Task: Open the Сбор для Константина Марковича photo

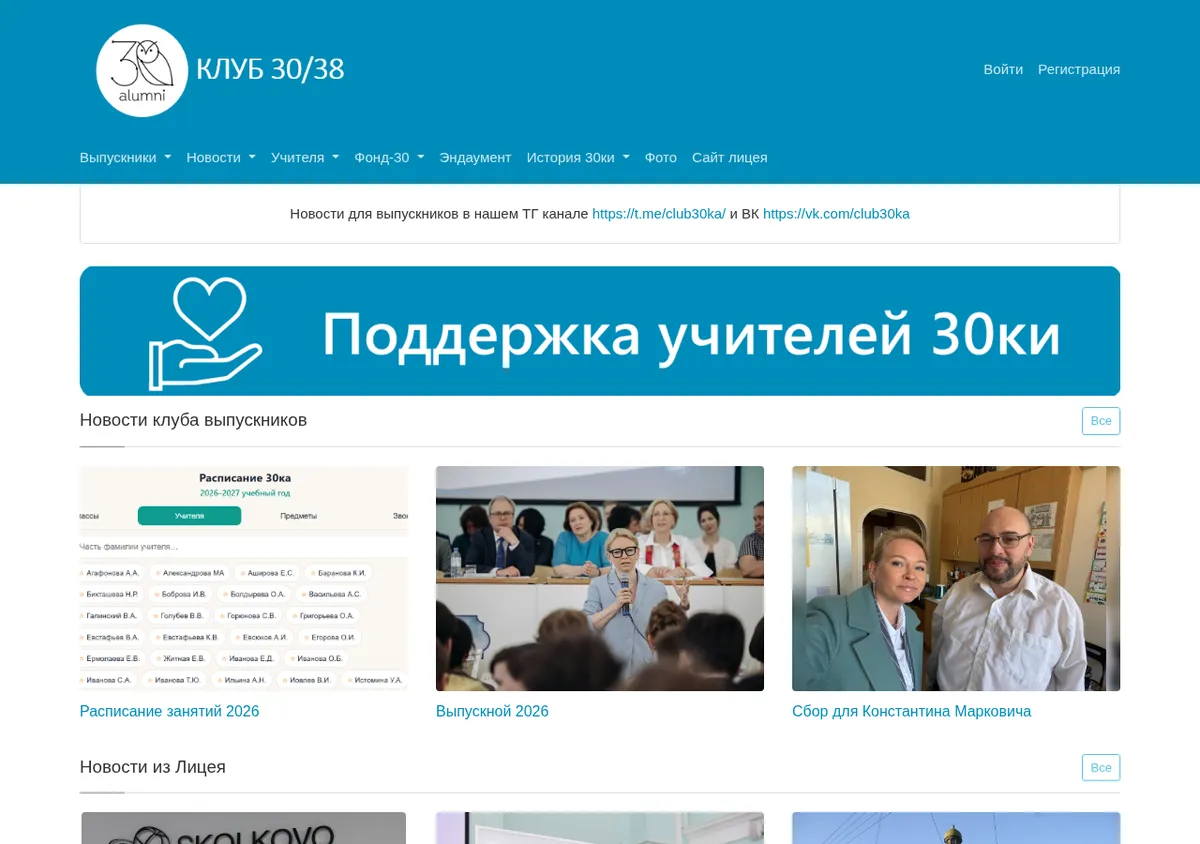Action: click(x=956, y=578)
